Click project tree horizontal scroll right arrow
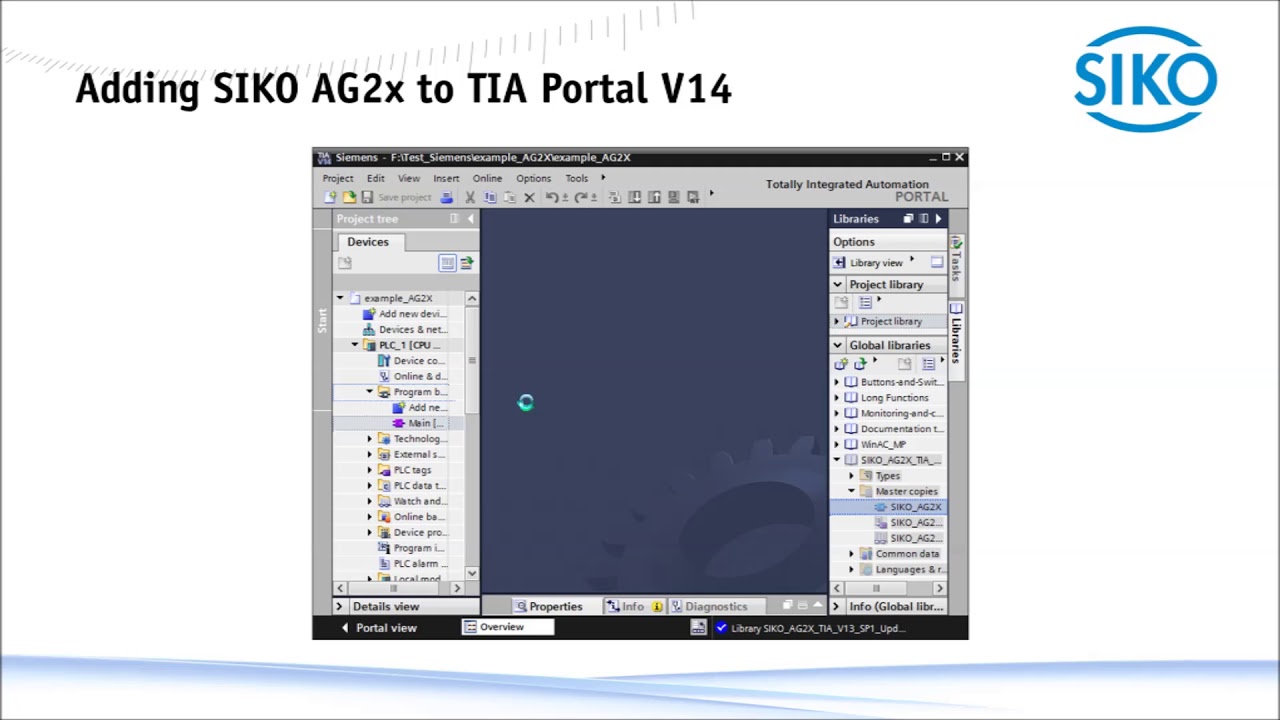The height and width of the screenshot is (720, 1280). pos(457,588)
